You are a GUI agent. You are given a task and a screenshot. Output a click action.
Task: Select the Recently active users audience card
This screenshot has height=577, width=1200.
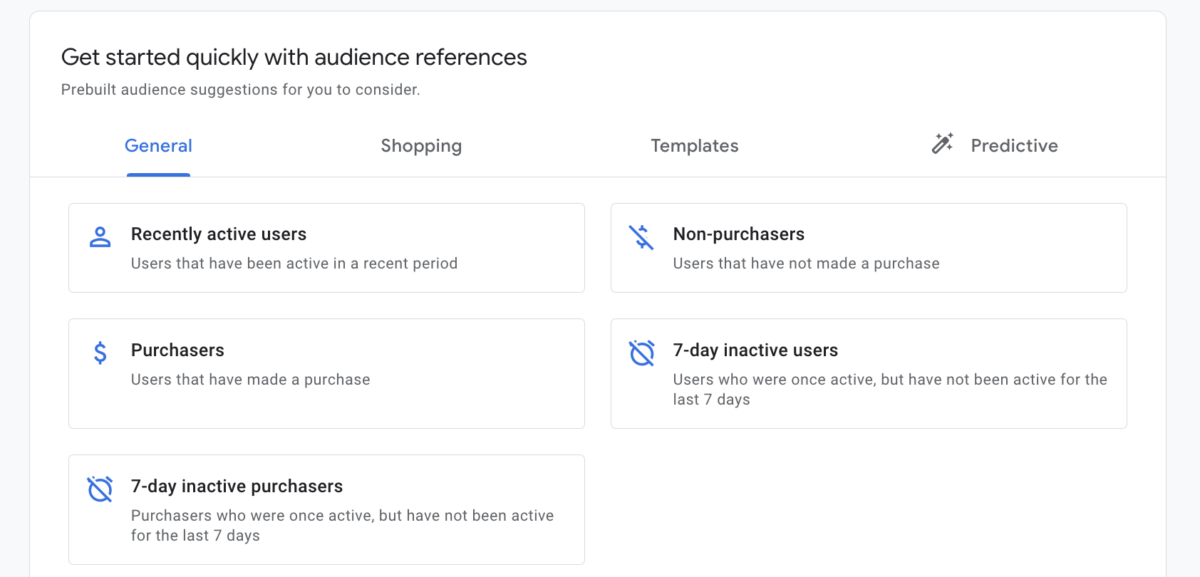327,247
